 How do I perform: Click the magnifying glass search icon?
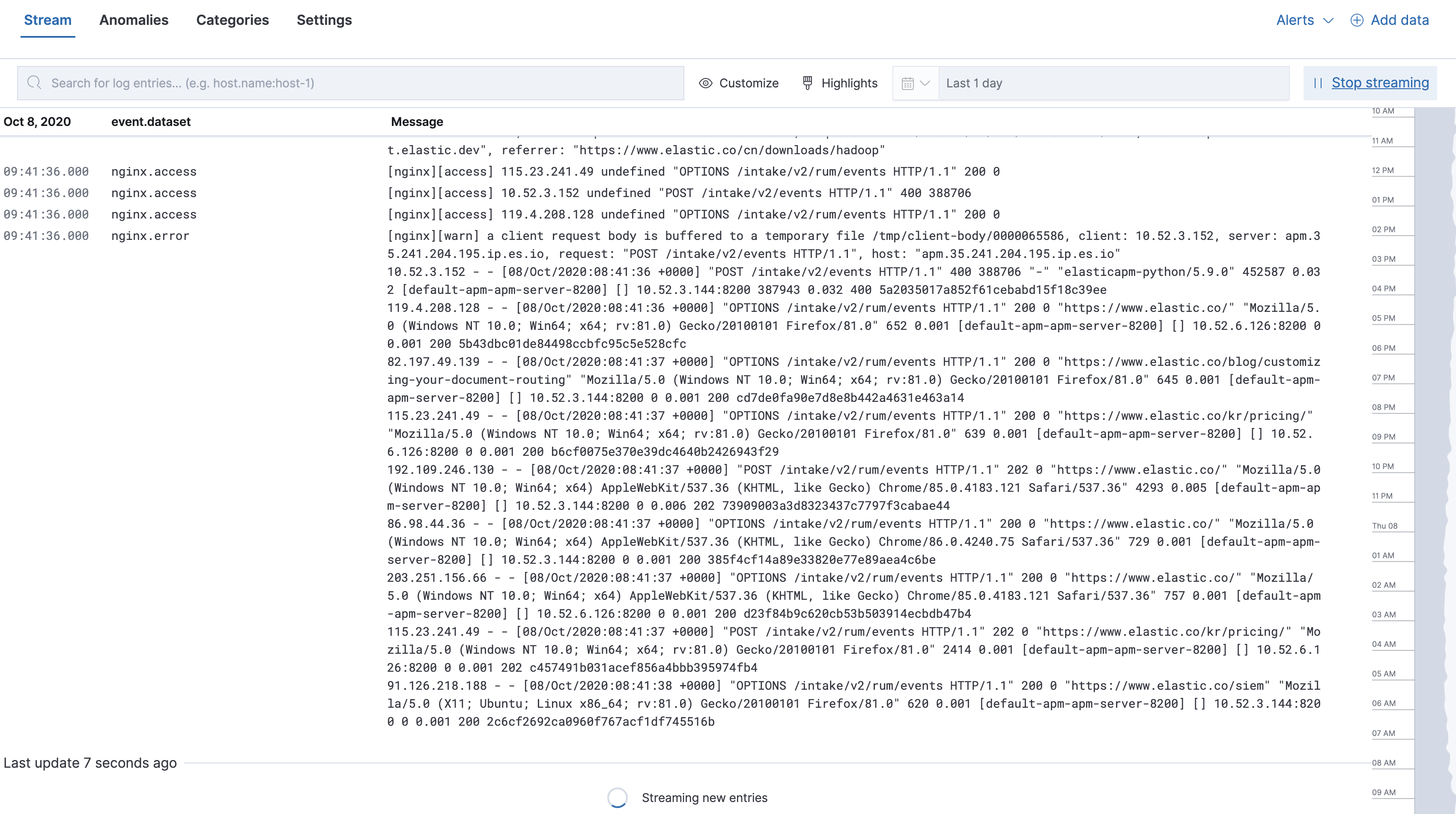[35, 83]
